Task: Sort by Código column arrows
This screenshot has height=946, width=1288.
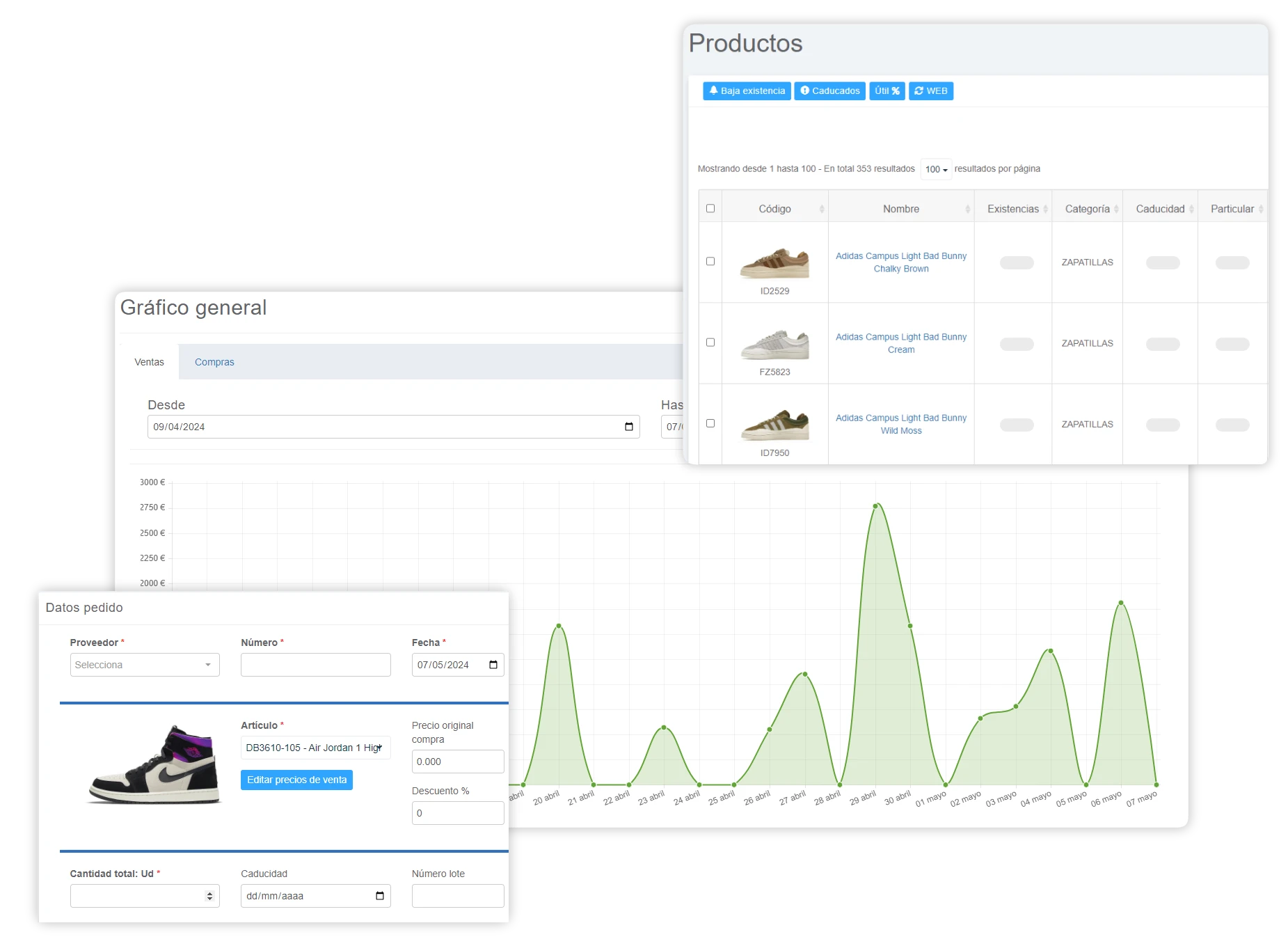Action: (822, 209)
